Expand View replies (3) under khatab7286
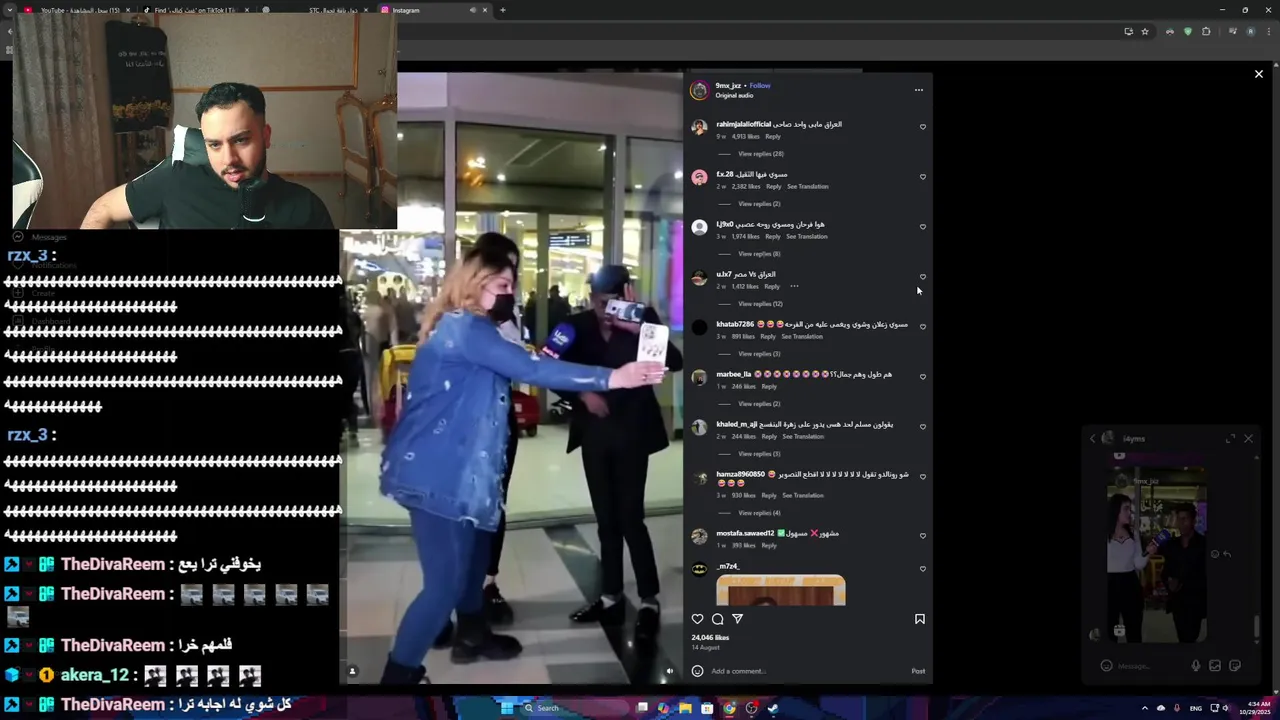The width and height of the screenshot is (1280, 720). pyautogui.click(x=759, y=354)
